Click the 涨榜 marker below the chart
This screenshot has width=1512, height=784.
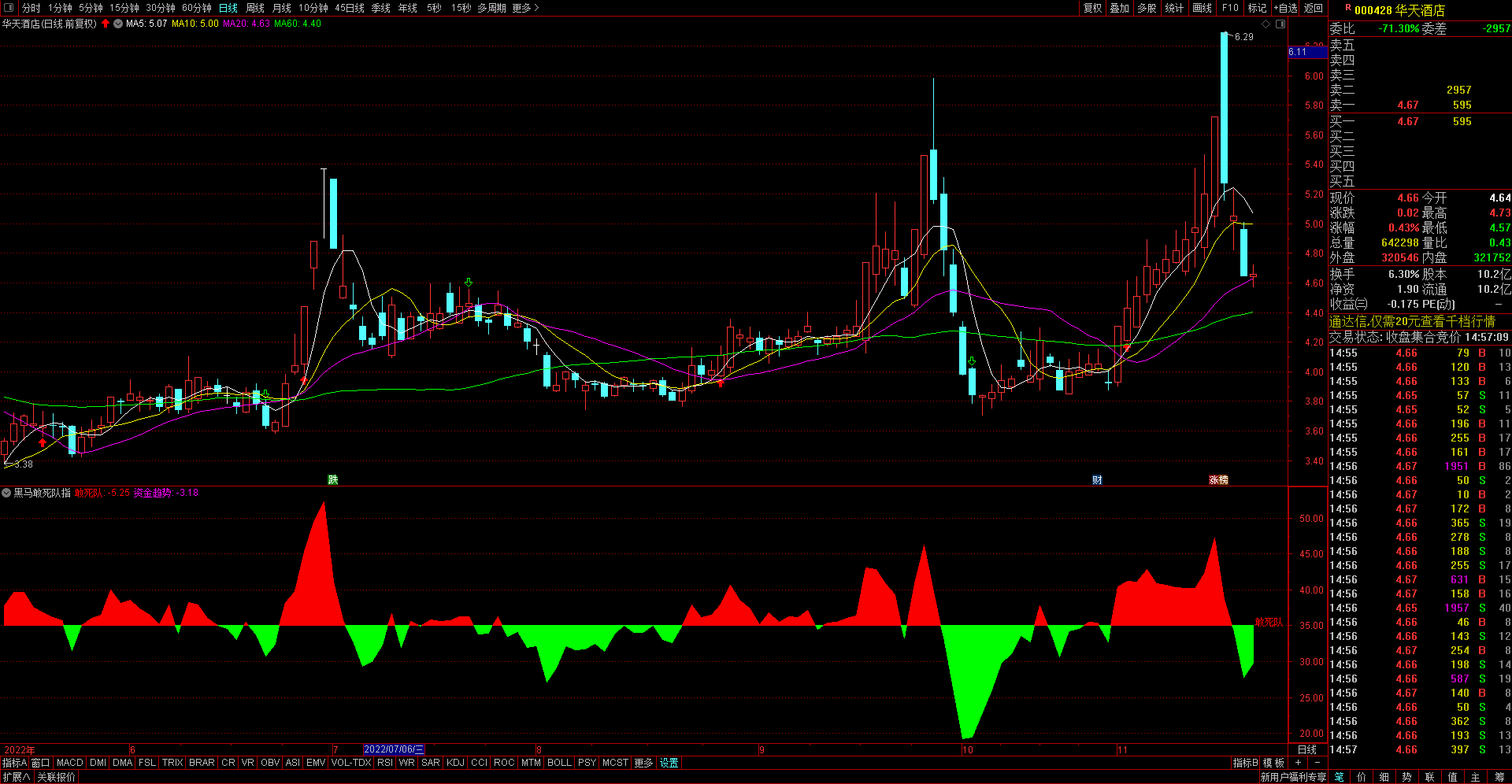point(1218,479)
